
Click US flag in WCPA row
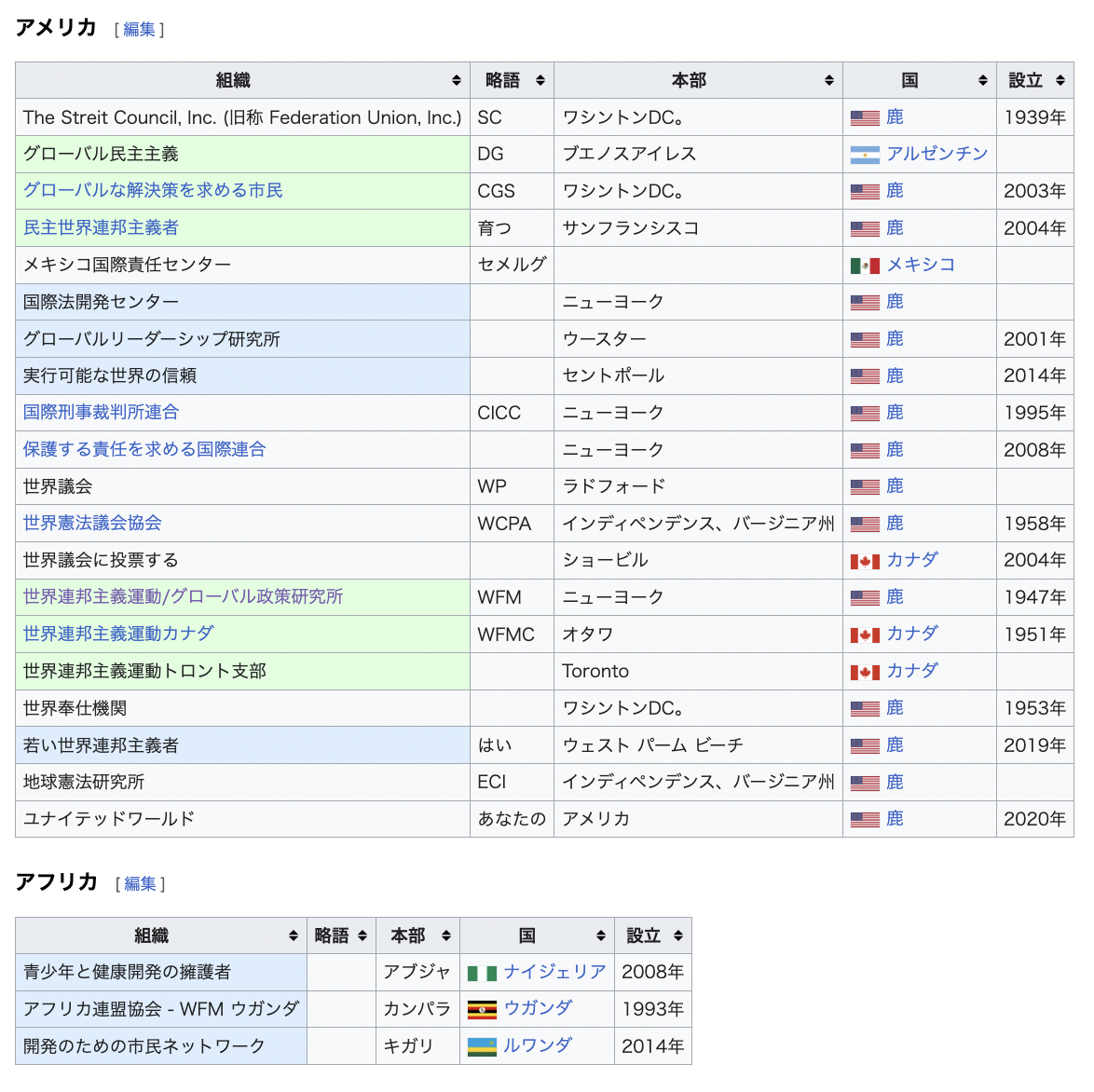pos(865,524)
